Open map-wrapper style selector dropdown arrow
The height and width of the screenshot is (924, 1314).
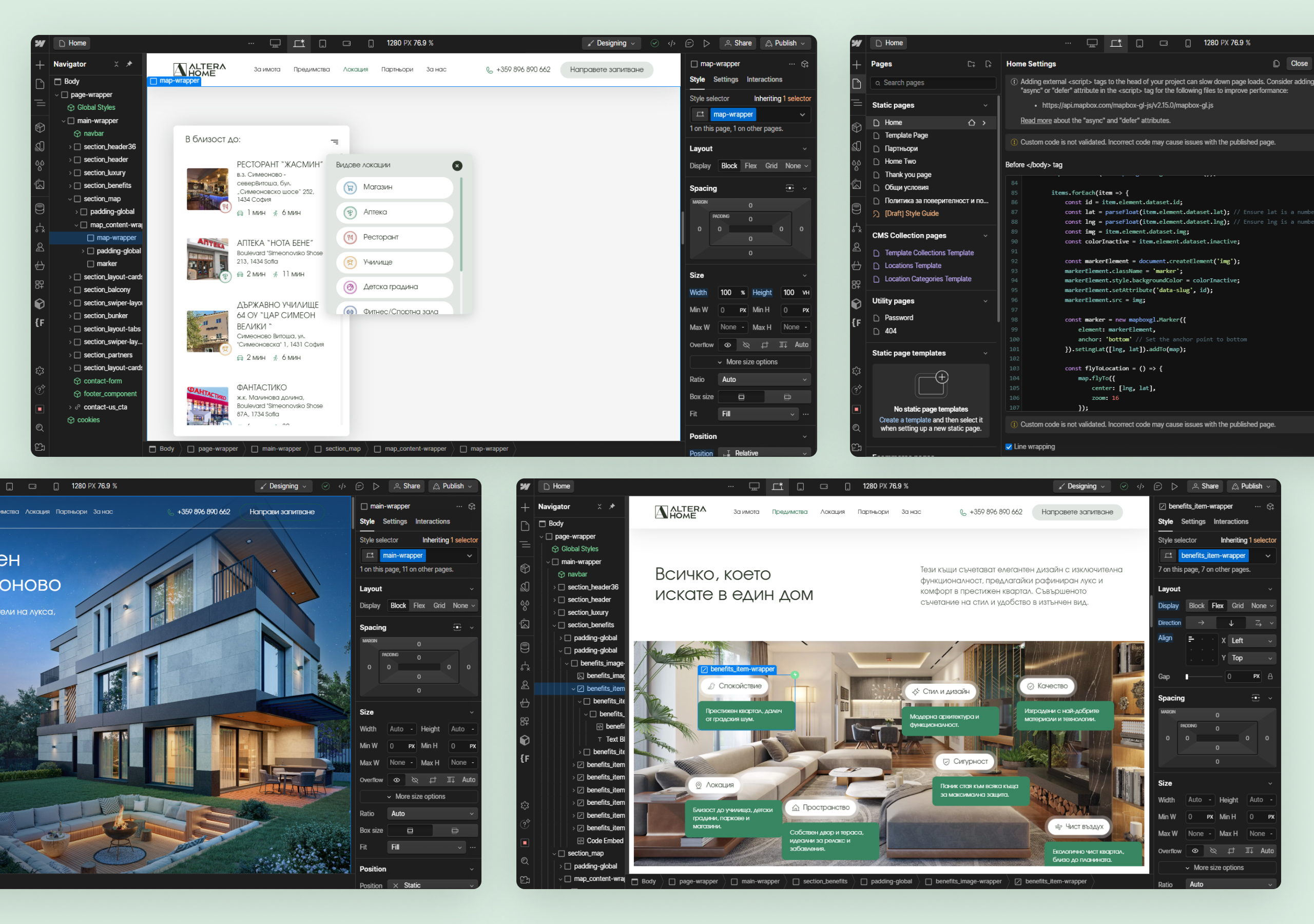(x=802, y=115)
